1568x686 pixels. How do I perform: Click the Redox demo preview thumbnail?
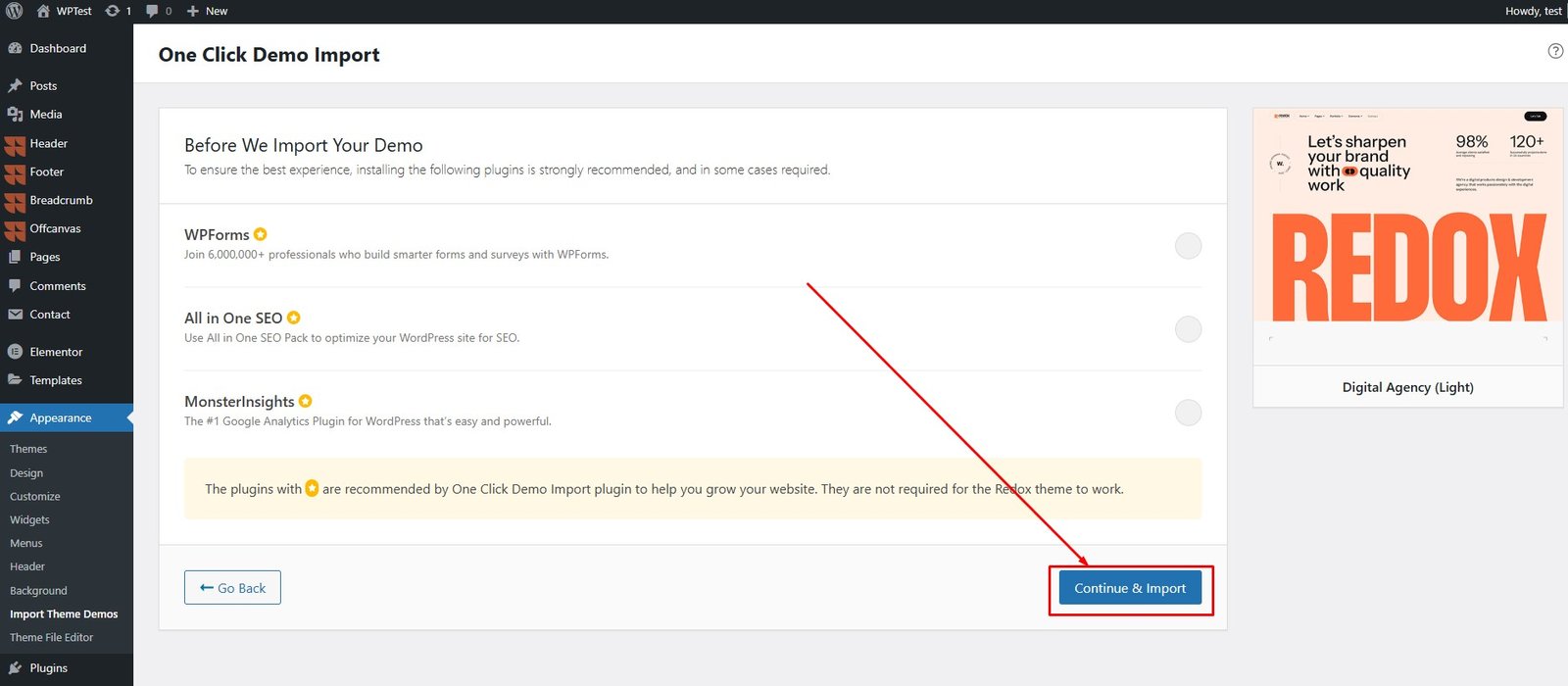tap(1408, 236)
